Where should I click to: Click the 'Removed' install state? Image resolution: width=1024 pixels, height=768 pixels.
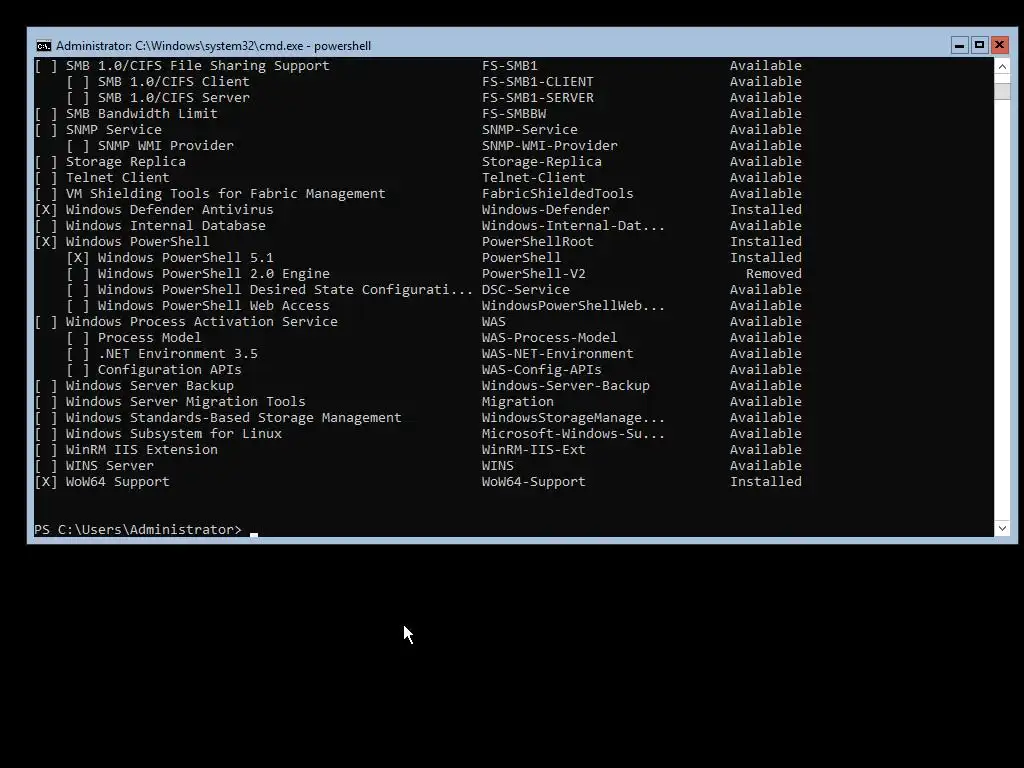(x=774, y=274)
